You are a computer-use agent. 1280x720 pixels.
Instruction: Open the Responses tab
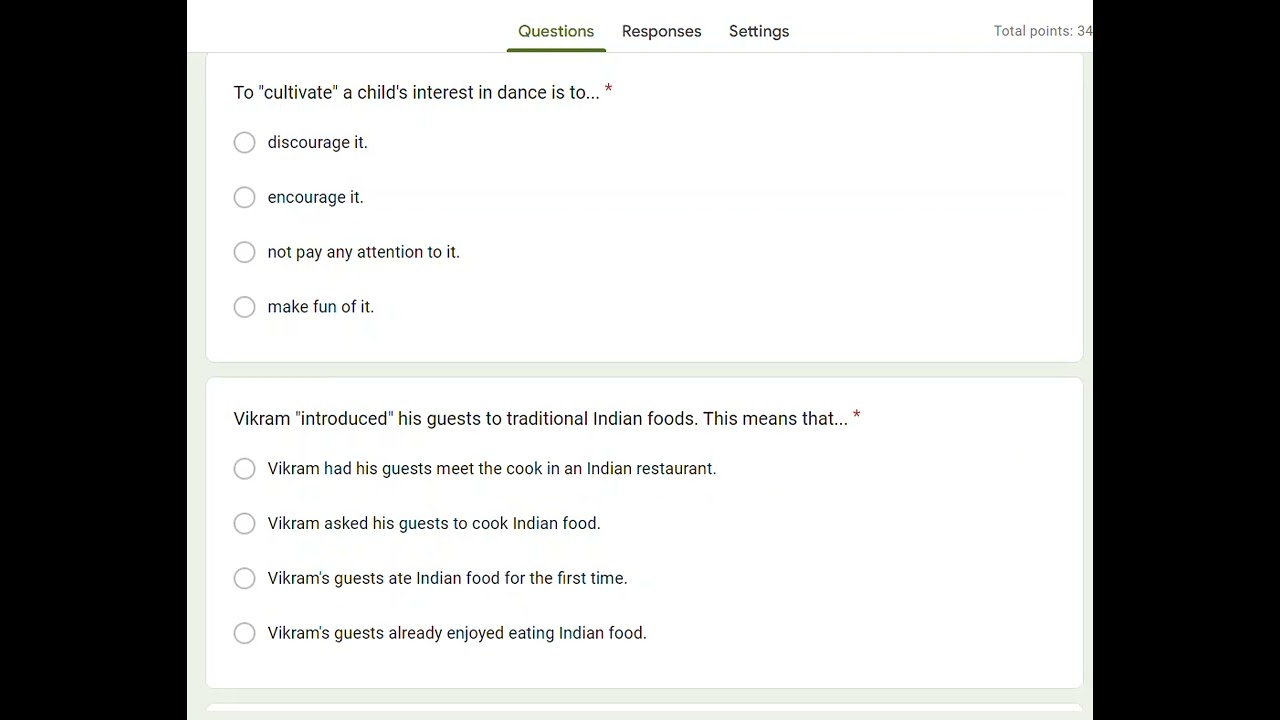click(x=661, y=31)
